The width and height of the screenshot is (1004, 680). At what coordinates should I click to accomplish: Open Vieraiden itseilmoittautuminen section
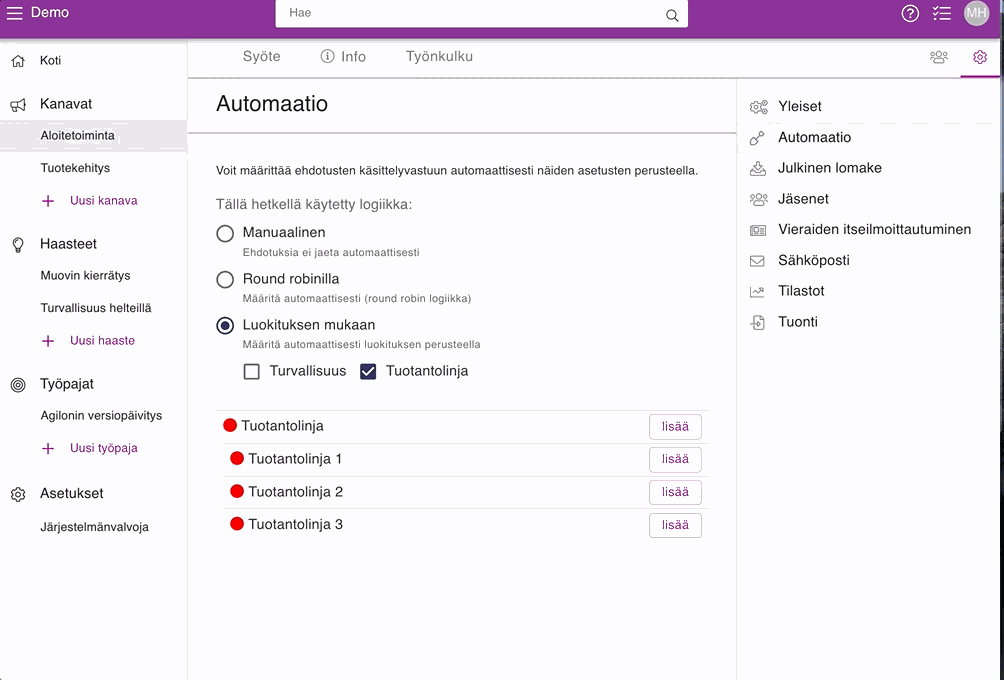click(875, 229)
